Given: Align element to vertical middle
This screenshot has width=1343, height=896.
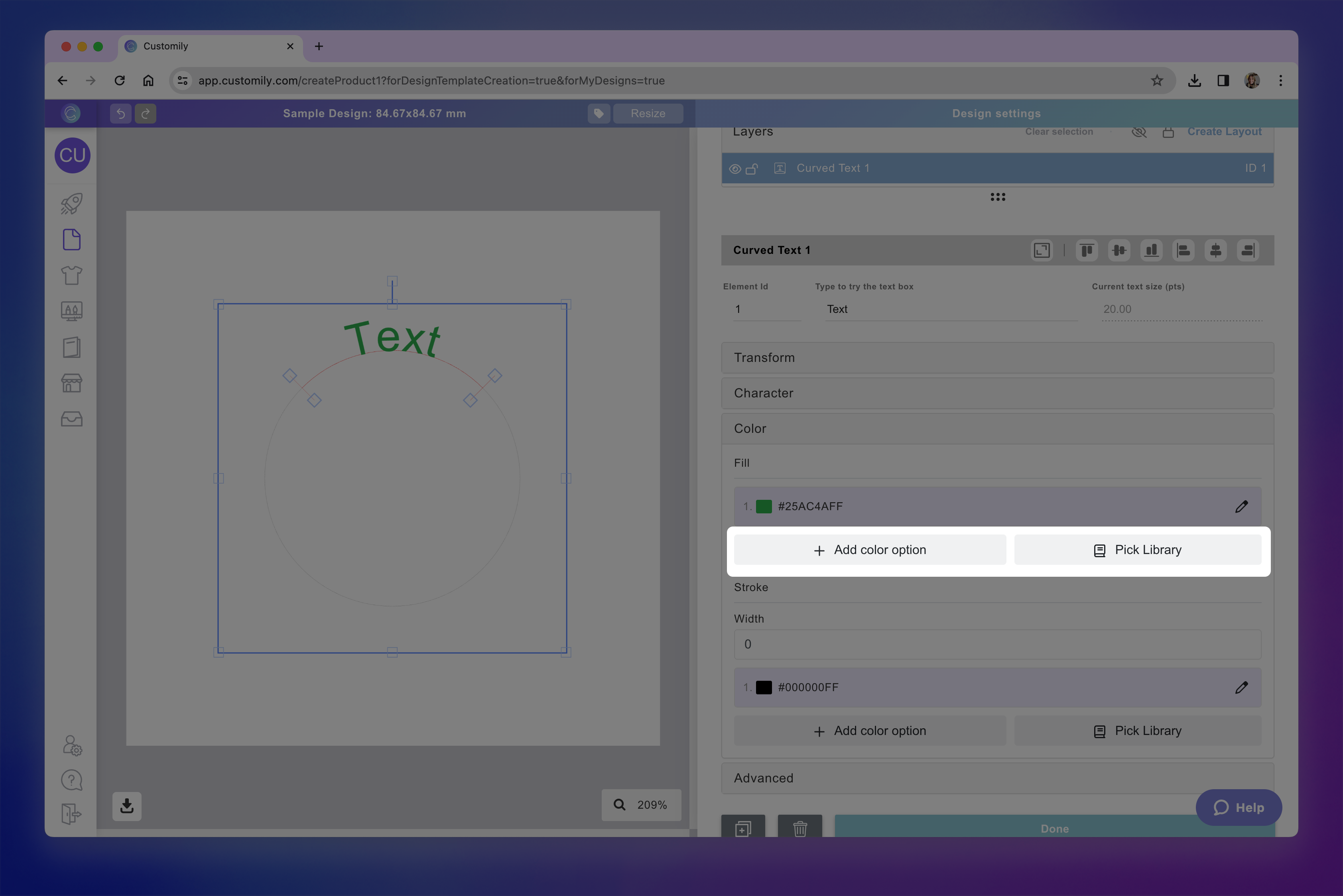Looking at the screenshot, I should (x=1119, y=250).
